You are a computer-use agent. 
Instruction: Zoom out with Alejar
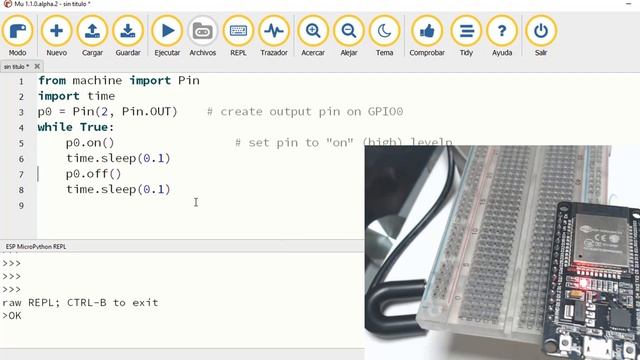349,36
